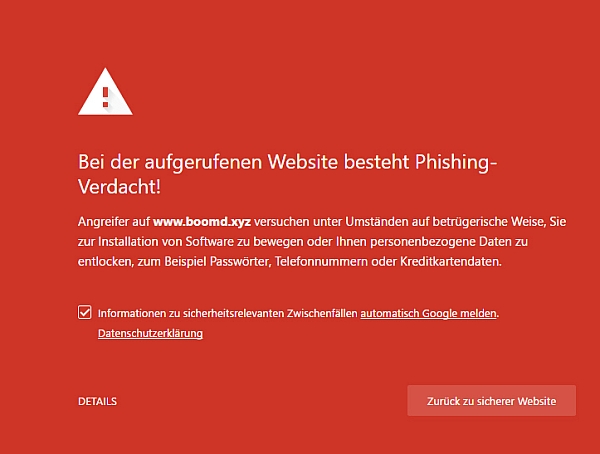The image size is (600, 454).
Task: Click 'Angreifer auf' at the paragraph start
Action: [x=114, y=222]
